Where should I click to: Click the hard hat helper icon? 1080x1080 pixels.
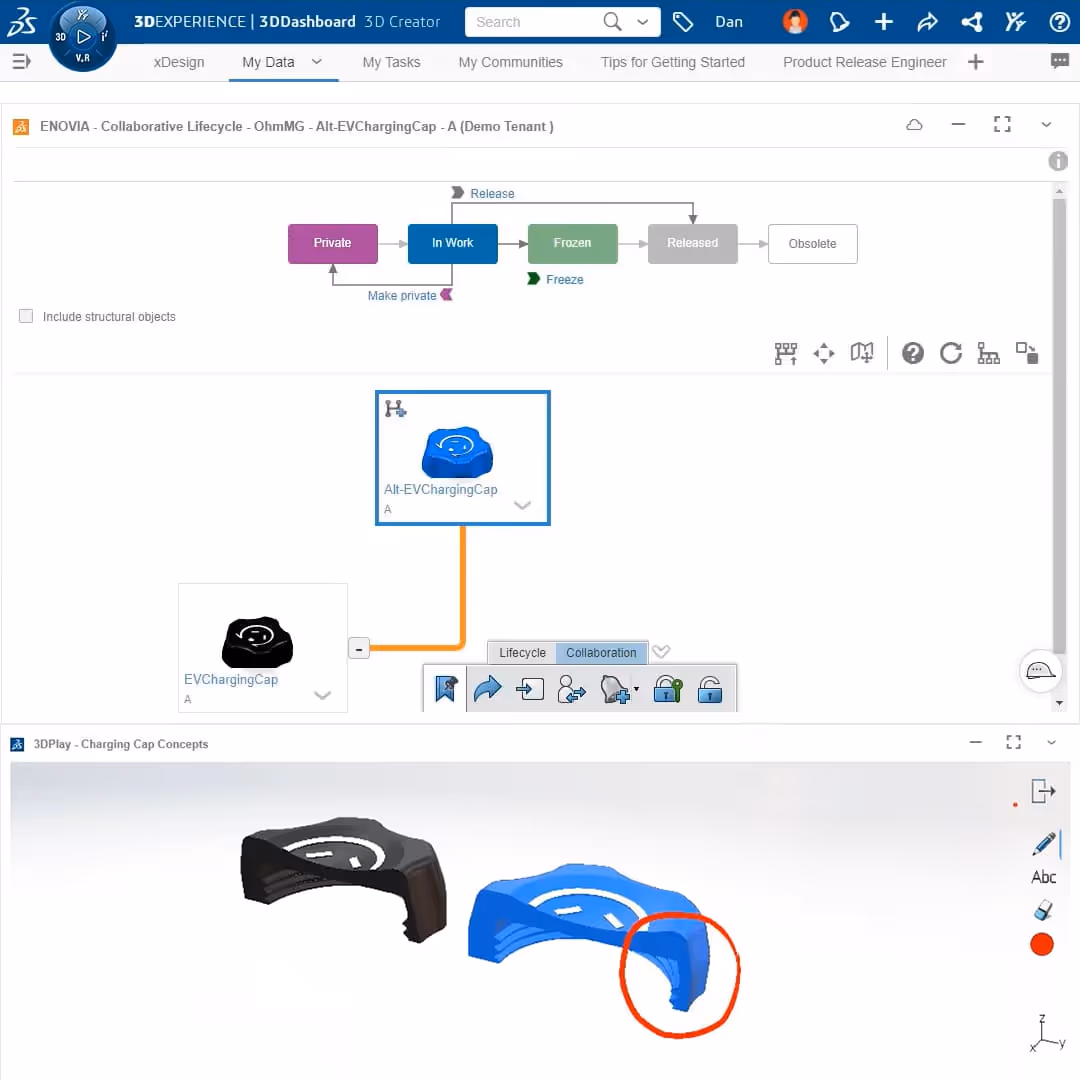click(1040, 670)
